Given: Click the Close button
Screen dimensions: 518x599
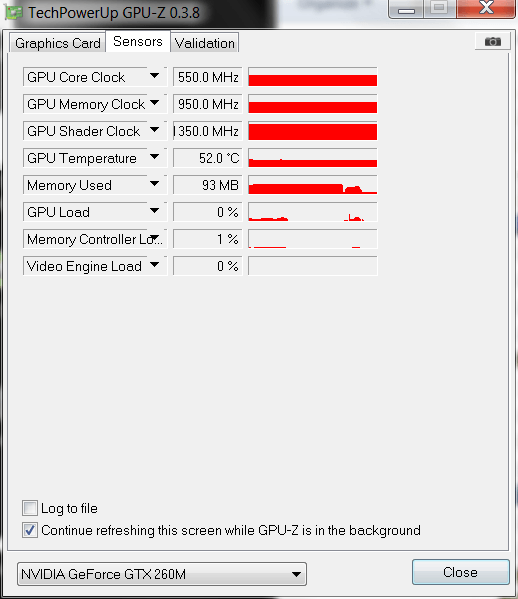Looking at the screenshot, I should click(x=460, y=572).
